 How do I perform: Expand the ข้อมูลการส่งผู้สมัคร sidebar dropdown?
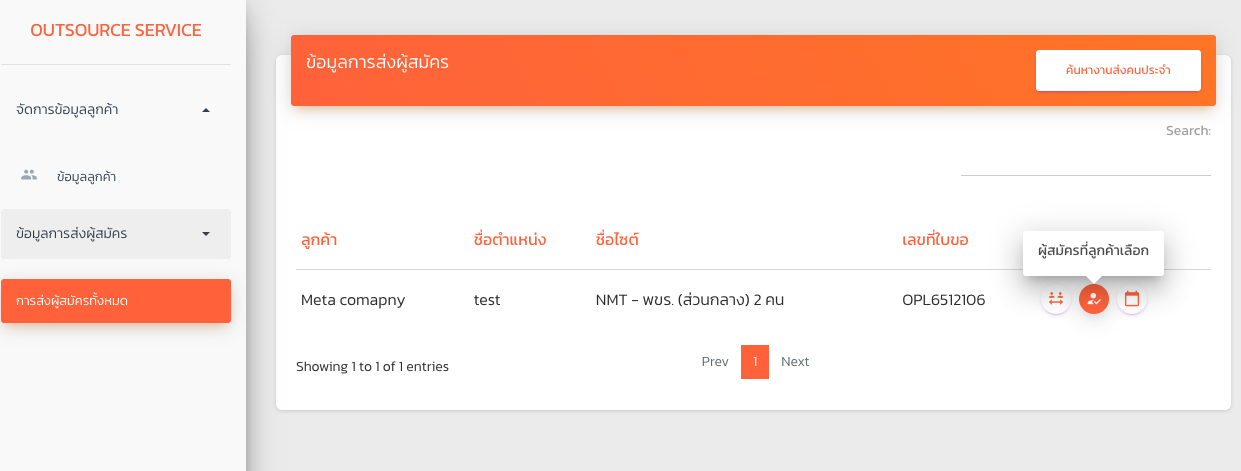pyautogui.click(x=206, y=234)
